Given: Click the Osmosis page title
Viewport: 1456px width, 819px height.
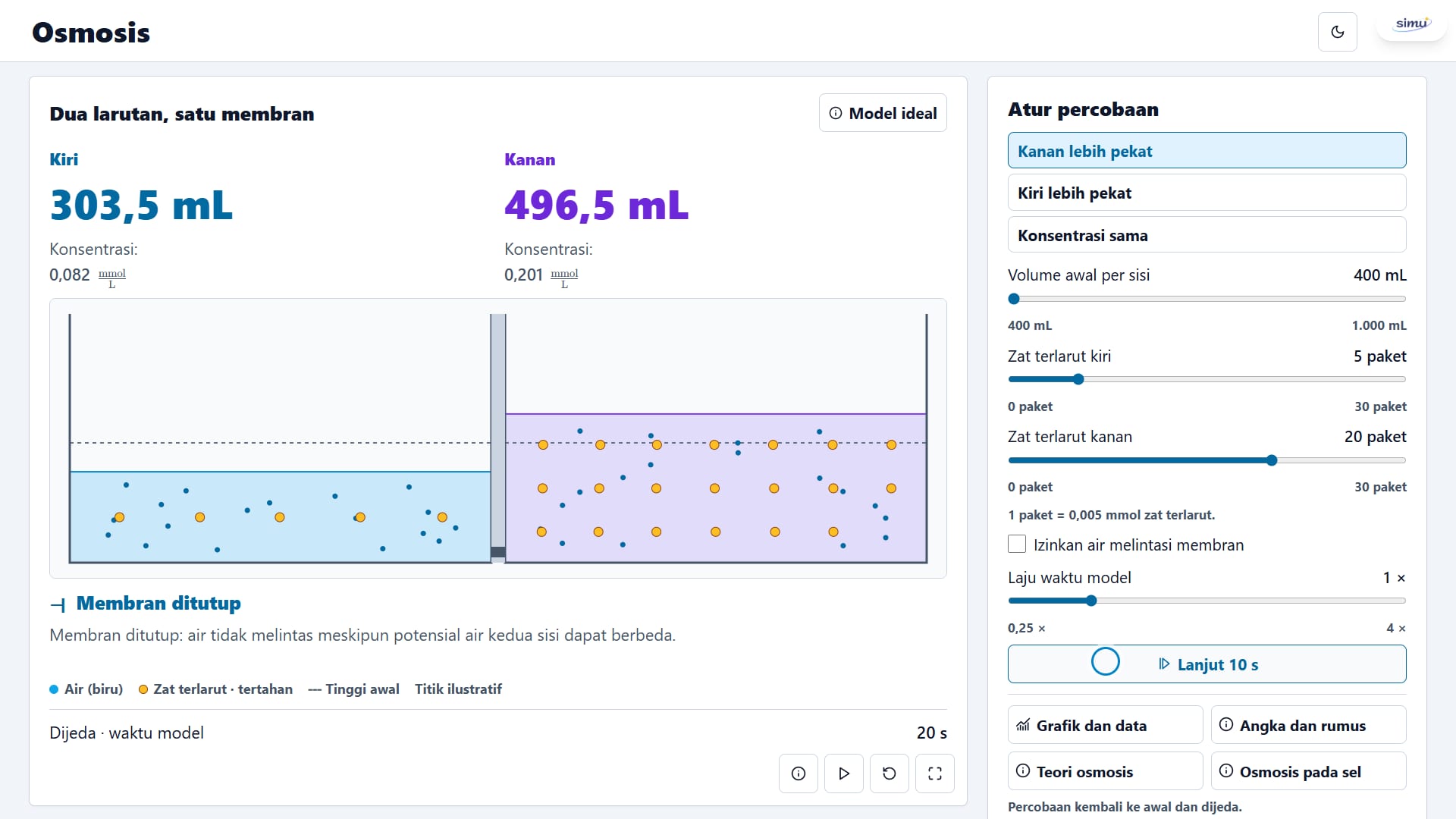Looking at the screenshot, I should [91, 33].
